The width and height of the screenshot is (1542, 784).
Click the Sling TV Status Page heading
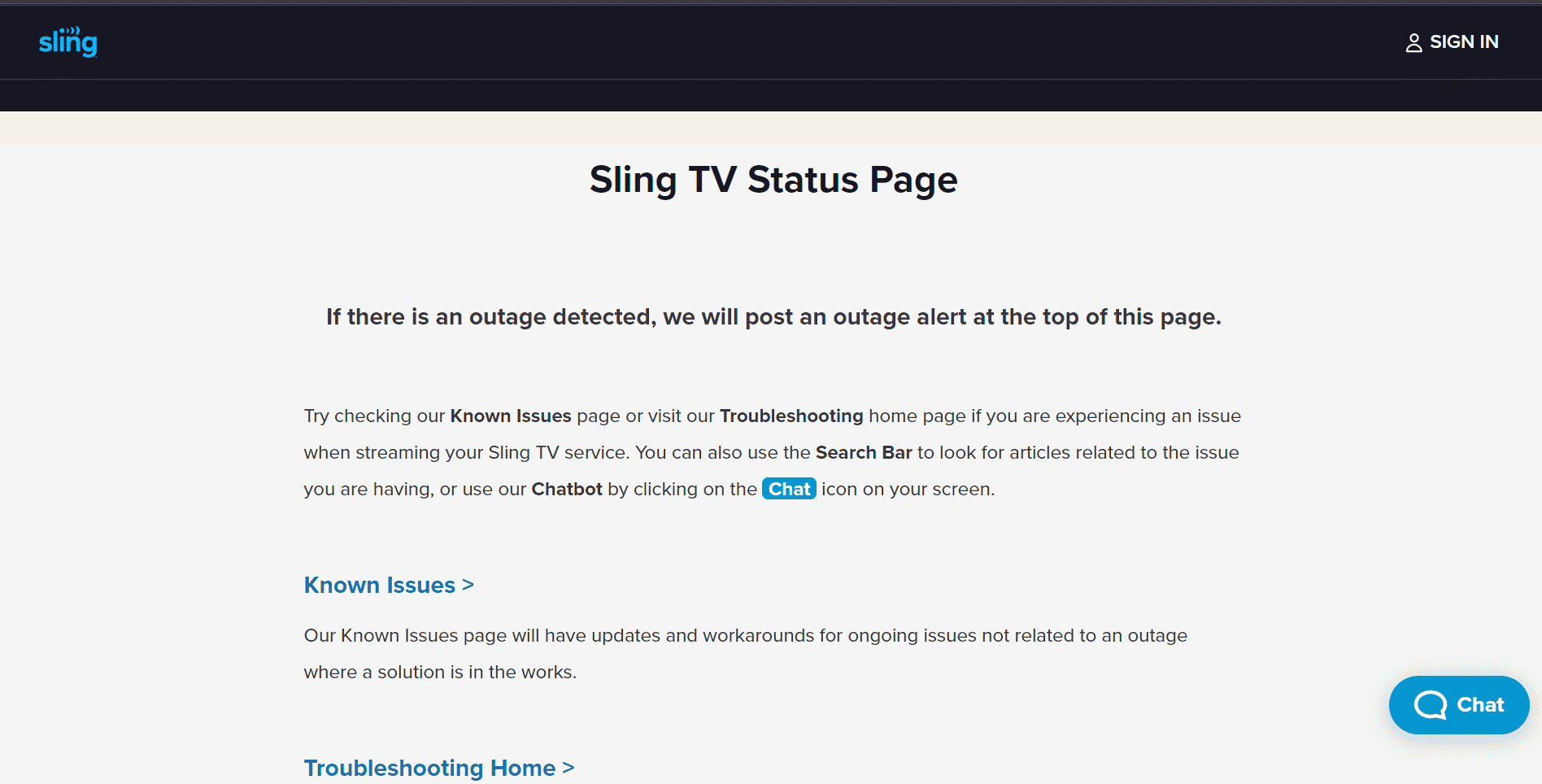point(773,180)
